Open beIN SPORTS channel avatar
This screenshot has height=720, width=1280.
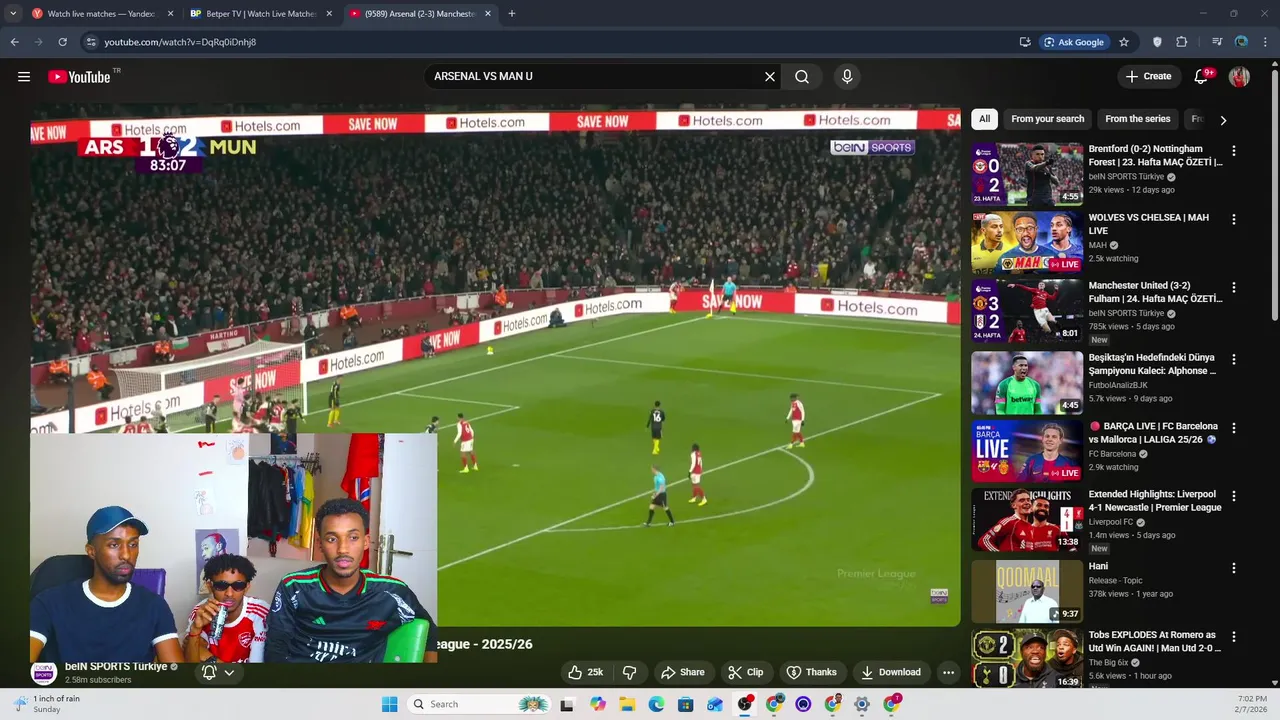tap(43, 673)
